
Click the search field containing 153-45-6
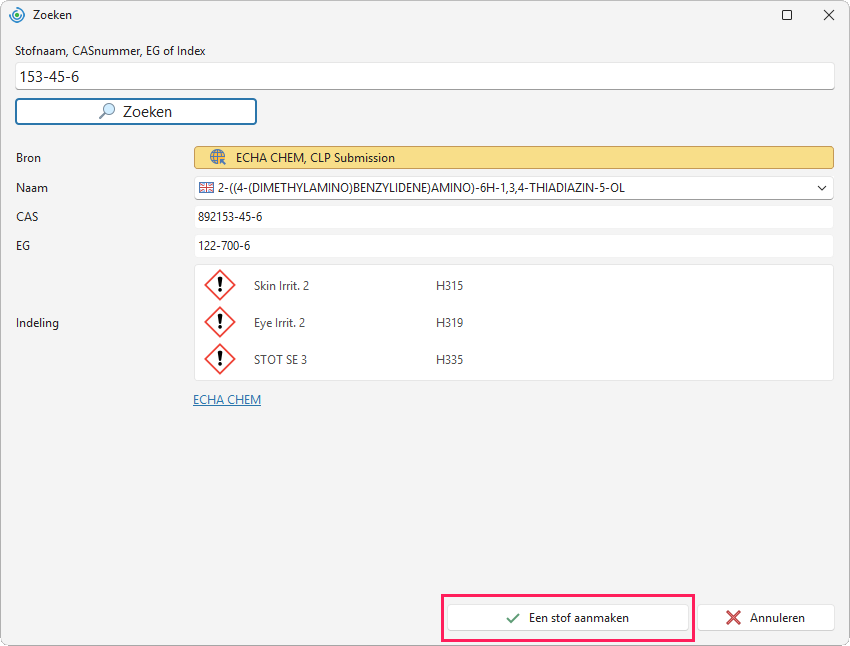click(424, 76)
